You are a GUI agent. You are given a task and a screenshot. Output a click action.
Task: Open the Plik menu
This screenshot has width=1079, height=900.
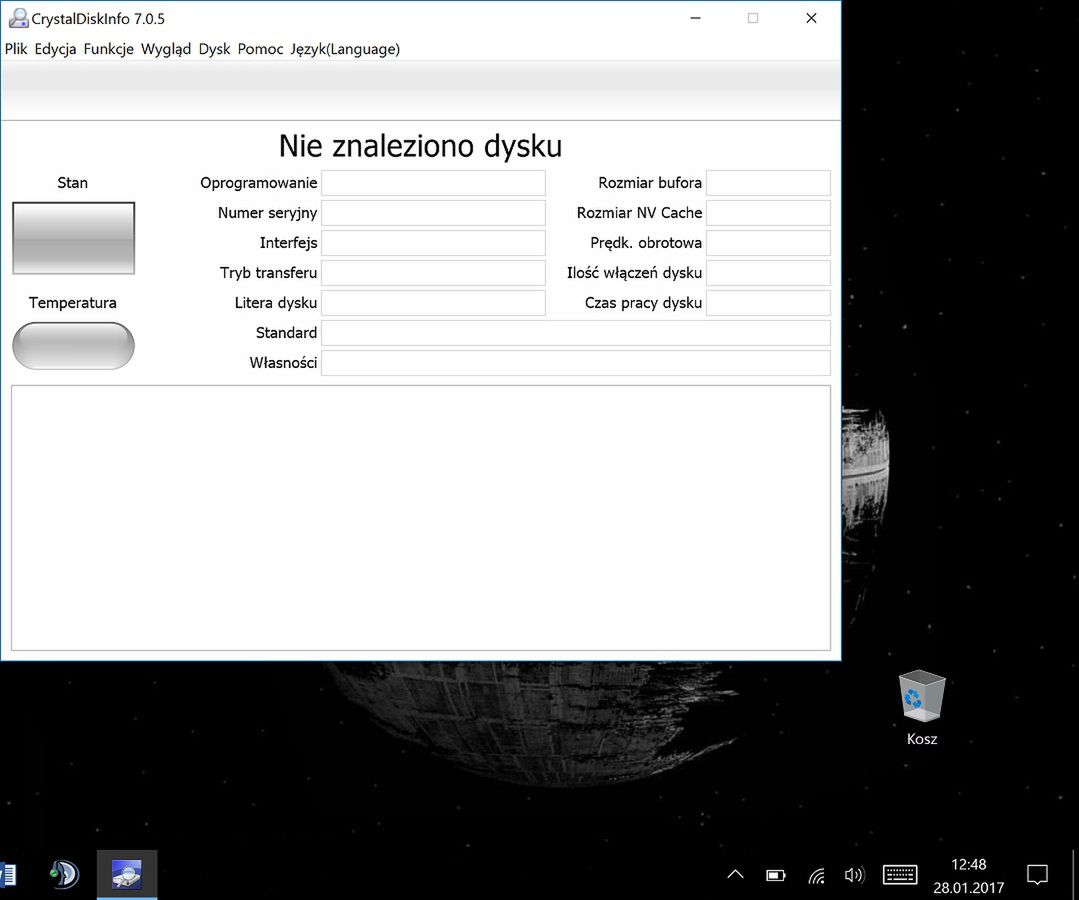click(16, 49)
